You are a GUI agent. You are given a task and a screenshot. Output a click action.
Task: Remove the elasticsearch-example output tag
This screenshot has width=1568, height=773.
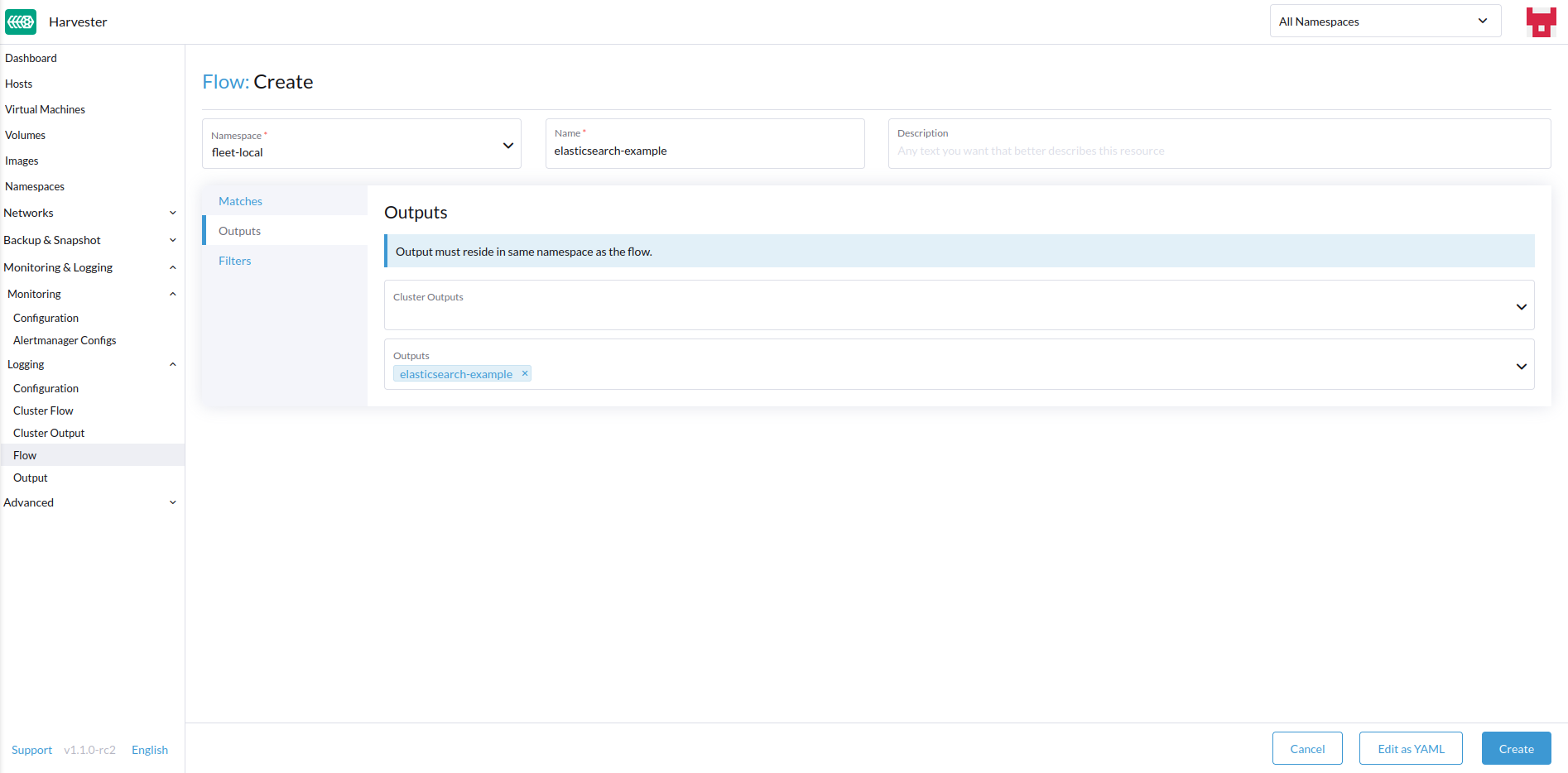point(524,373)
